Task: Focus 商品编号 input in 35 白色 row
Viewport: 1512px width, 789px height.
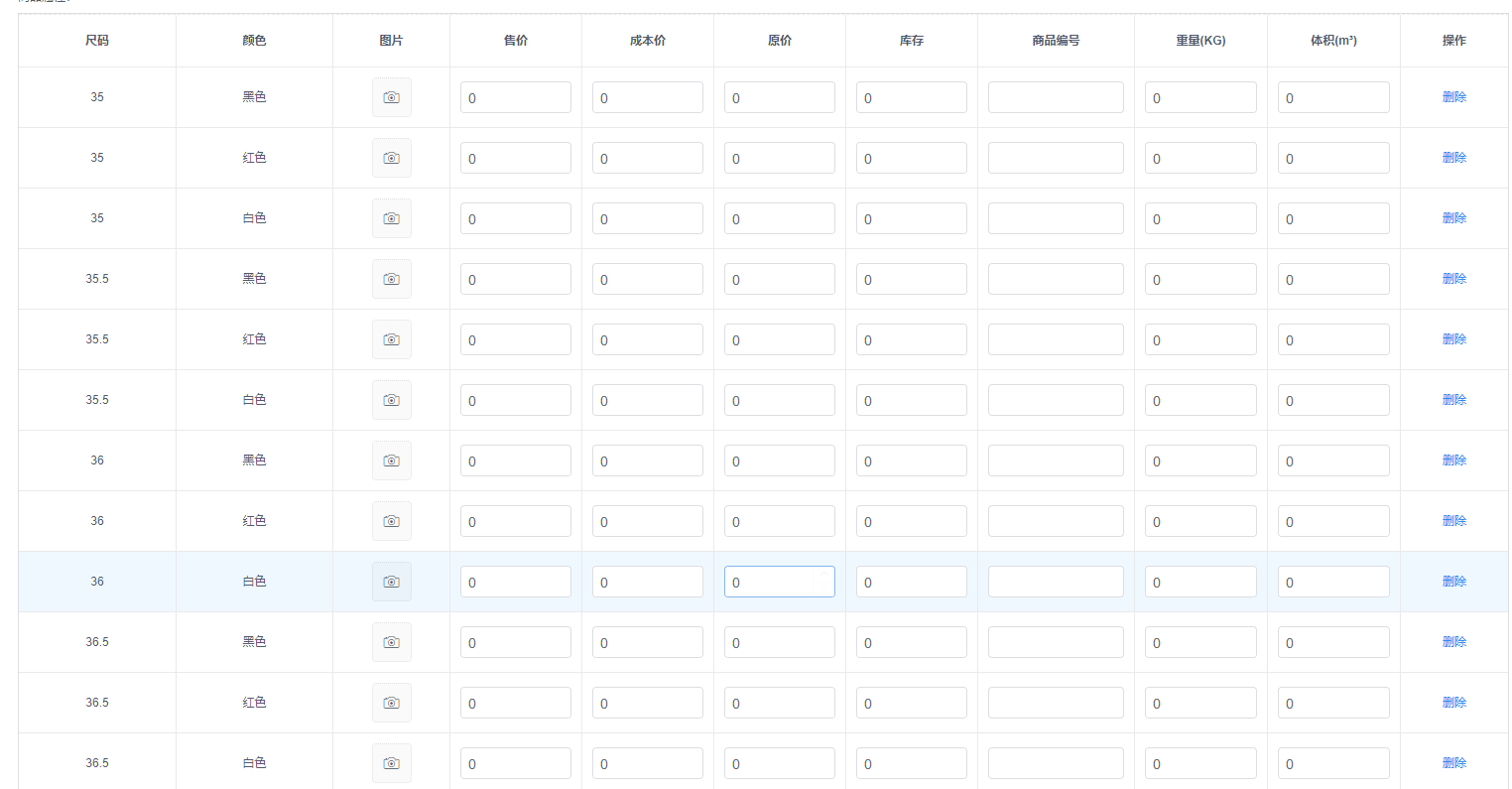Action: point(1056,218)
